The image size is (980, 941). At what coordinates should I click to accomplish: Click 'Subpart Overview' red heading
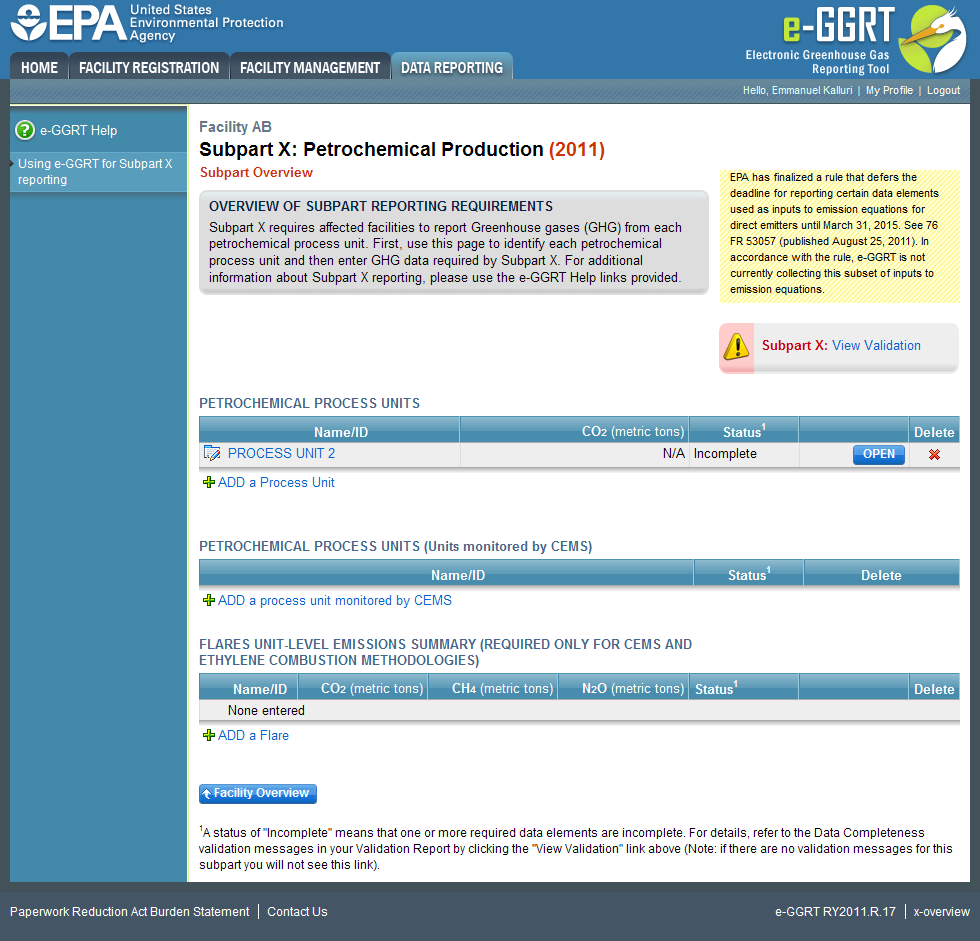click(256, 172)
